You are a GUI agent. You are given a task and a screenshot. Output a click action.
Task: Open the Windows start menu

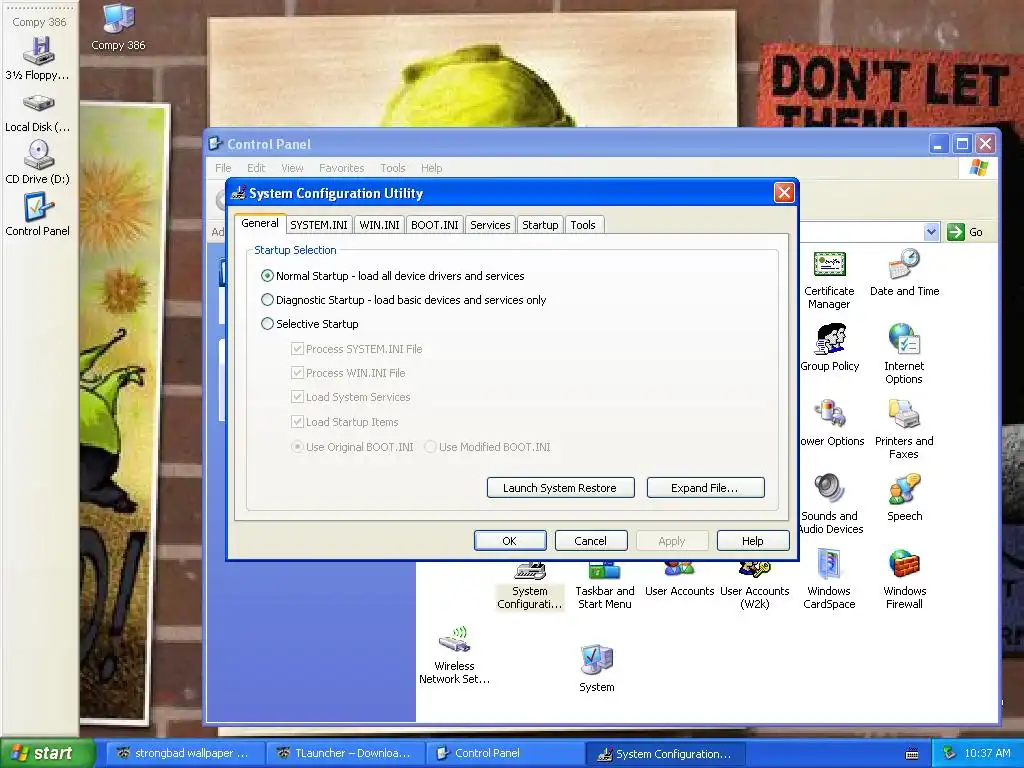(46, 753)
